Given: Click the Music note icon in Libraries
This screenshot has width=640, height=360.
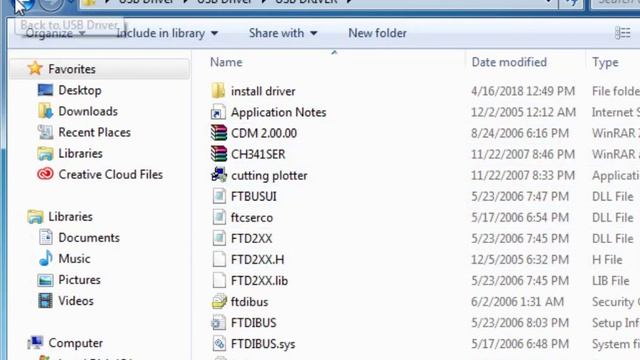Looking at the screenshot, I should pos(45,258).
